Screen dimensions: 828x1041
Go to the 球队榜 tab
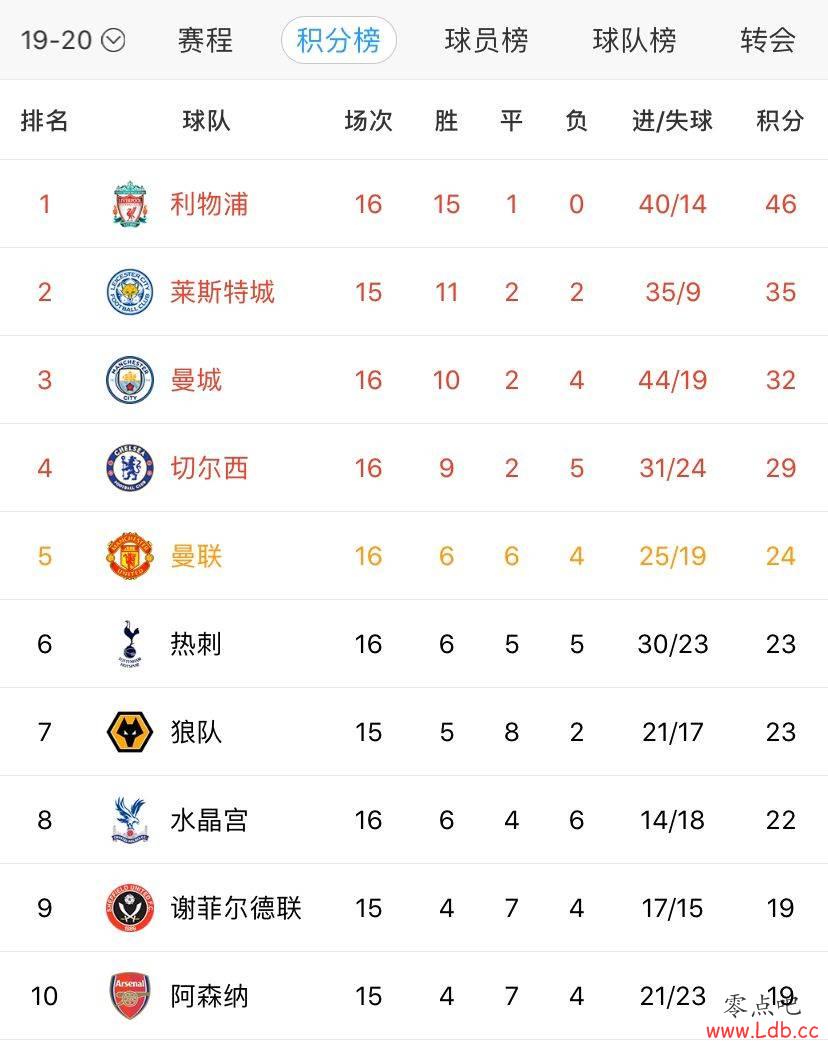[634, 40]
